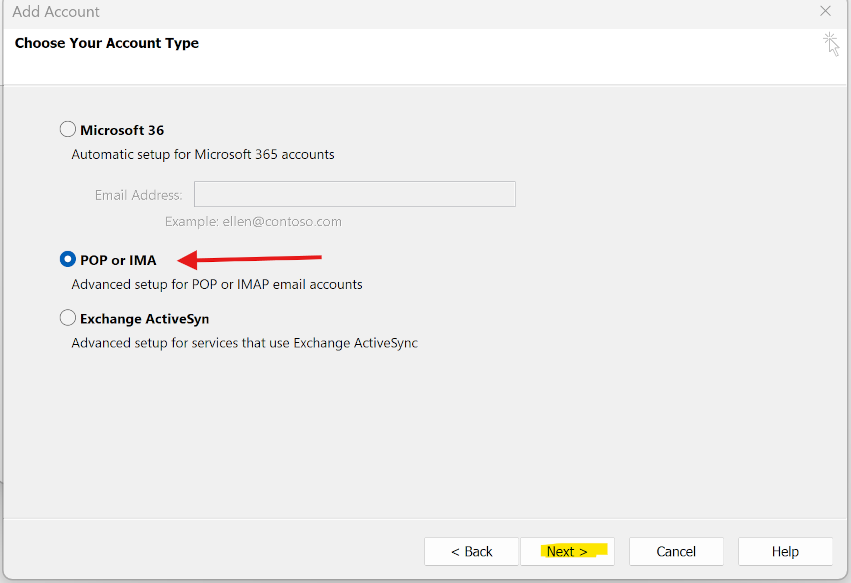Image resolution: width=851 pixels, height=583 pixels.
Task: Select the Microsoft 365 radio button
Action: (x=67, y=129)
